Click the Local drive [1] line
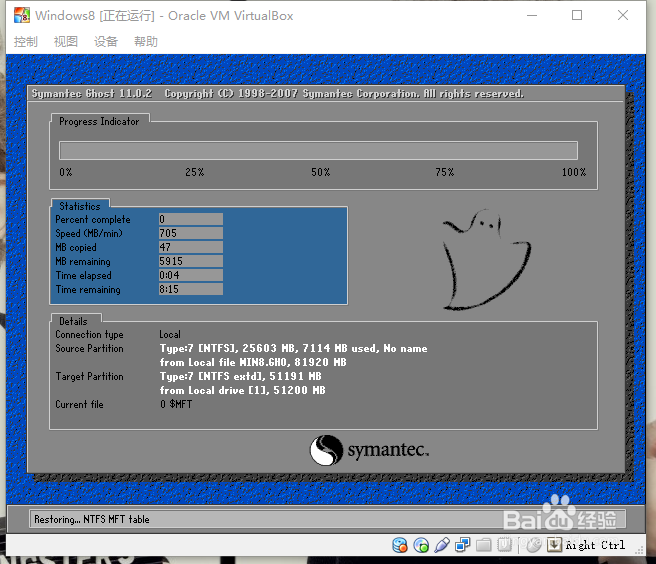Screen dimensions: 656x564 (243, 390)
